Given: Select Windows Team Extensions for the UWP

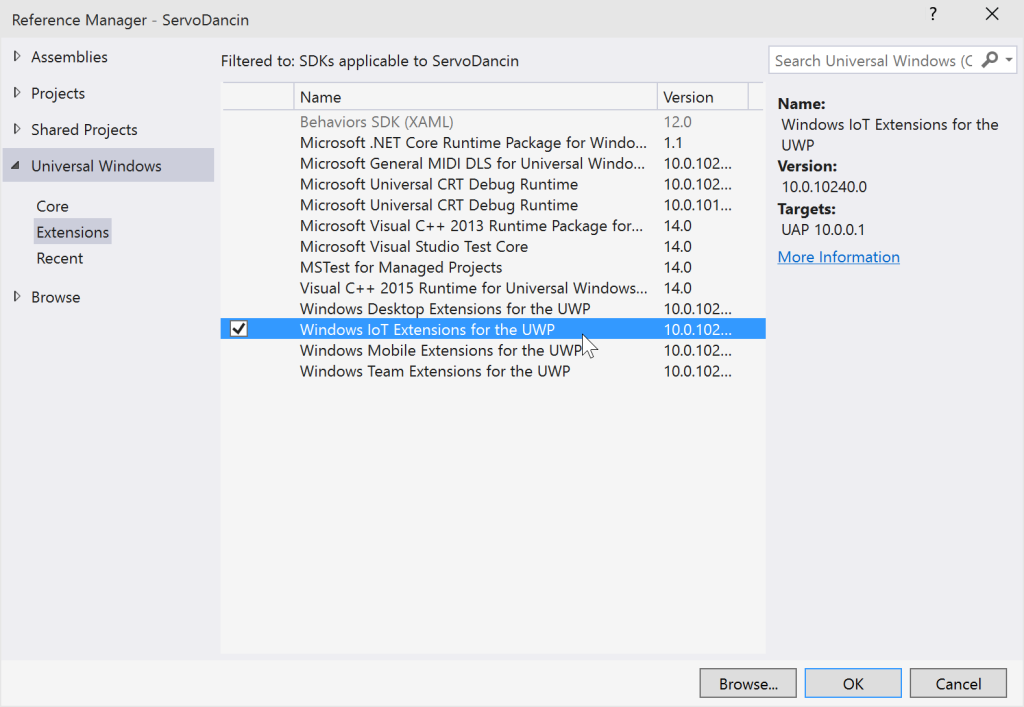Looking at the screenshot, I should [493, 371].
